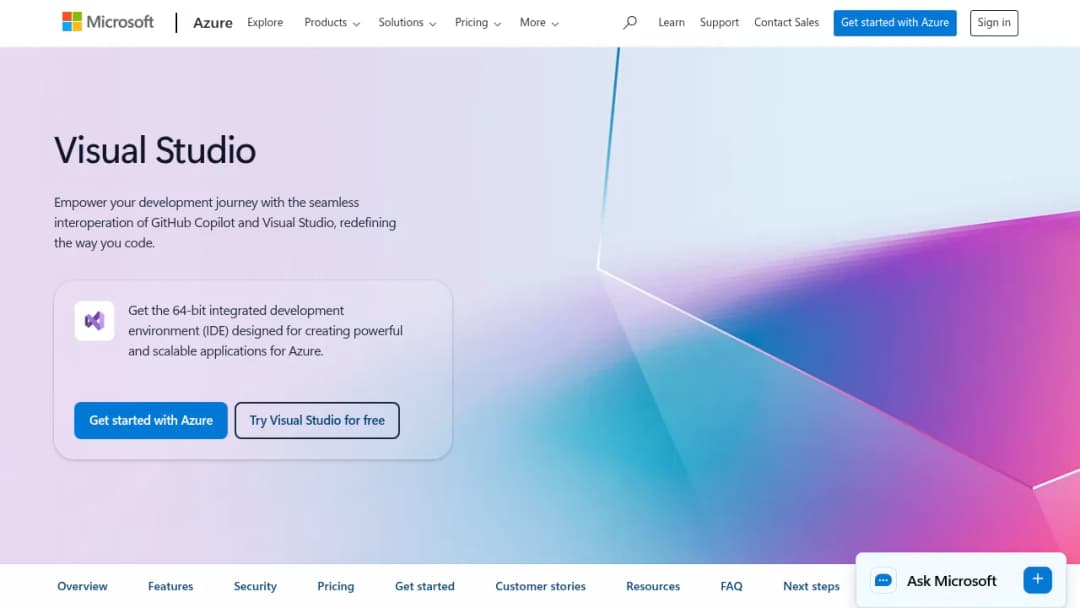Screen dimensions: 1080x608
Task: Go to the Azure home link
Action: [x=212, y=23]
